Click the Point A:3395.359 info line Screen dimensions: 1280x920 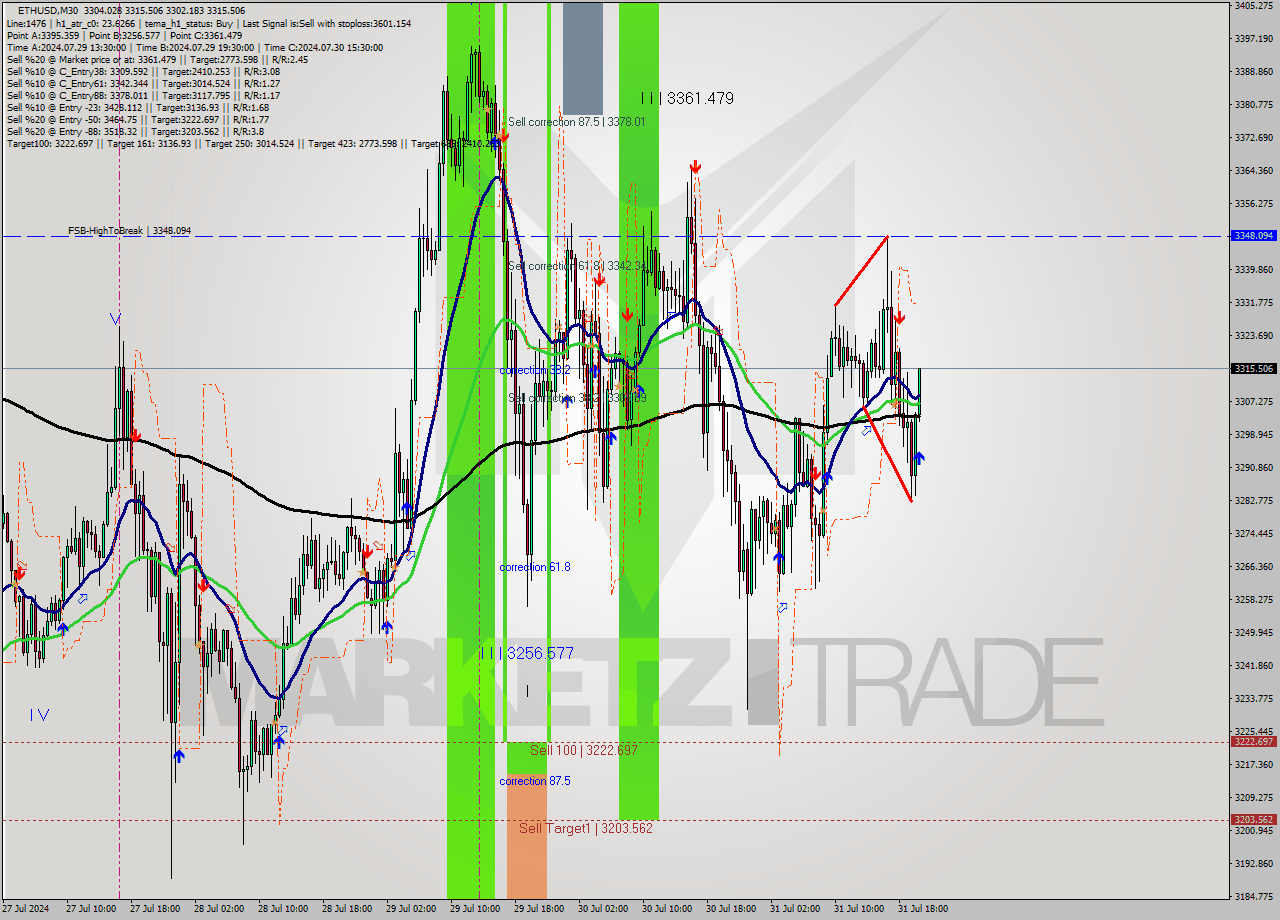(124, 35)
